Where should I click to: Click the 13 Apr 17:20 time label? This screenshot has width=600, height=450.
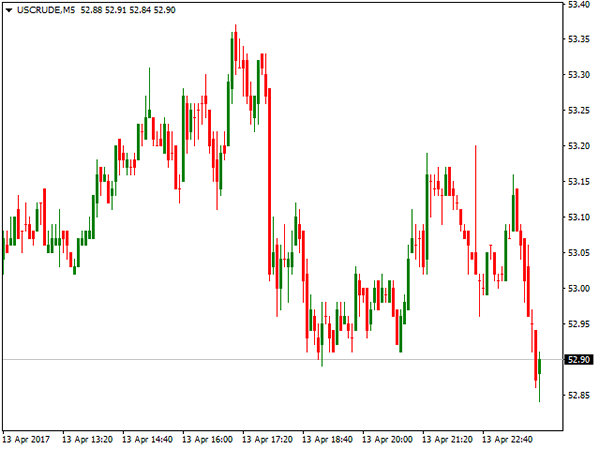[267, 439]
